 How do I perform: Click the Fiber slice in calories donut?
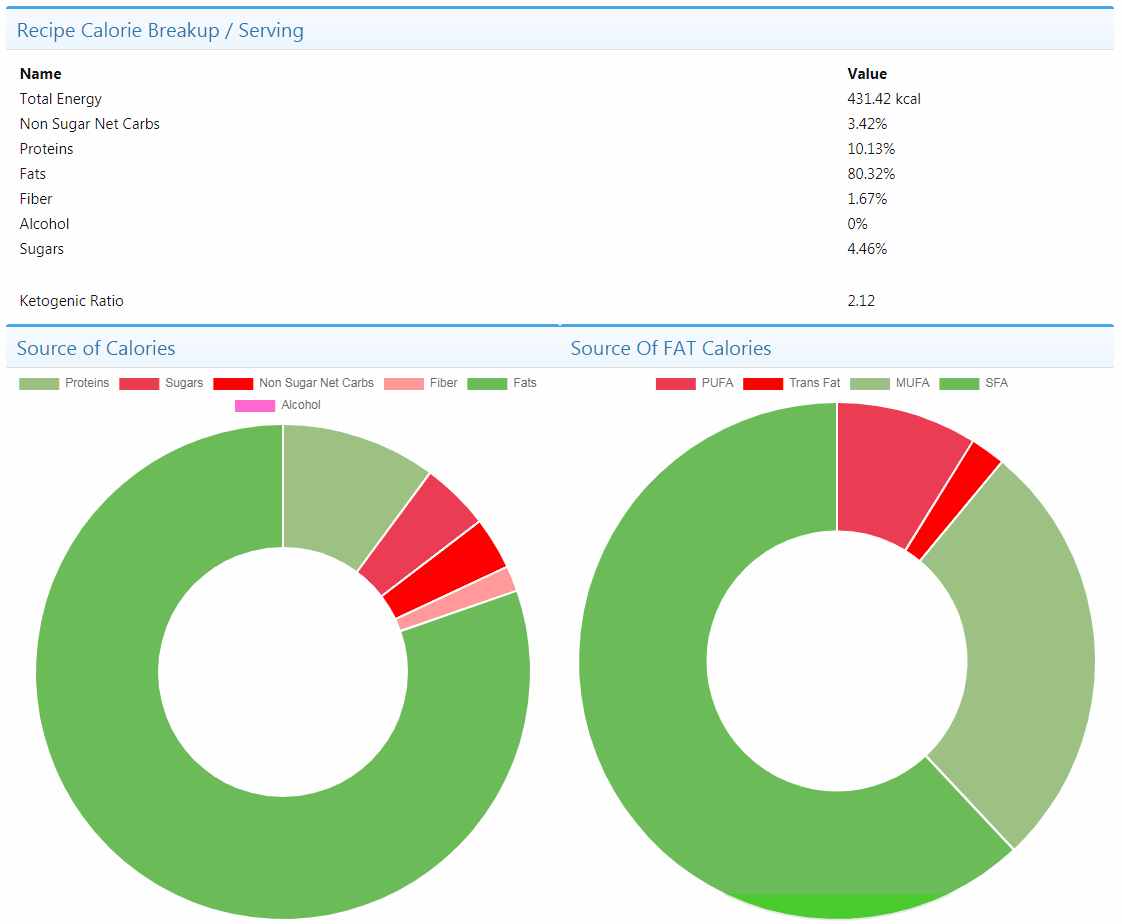tap(459, 600)
